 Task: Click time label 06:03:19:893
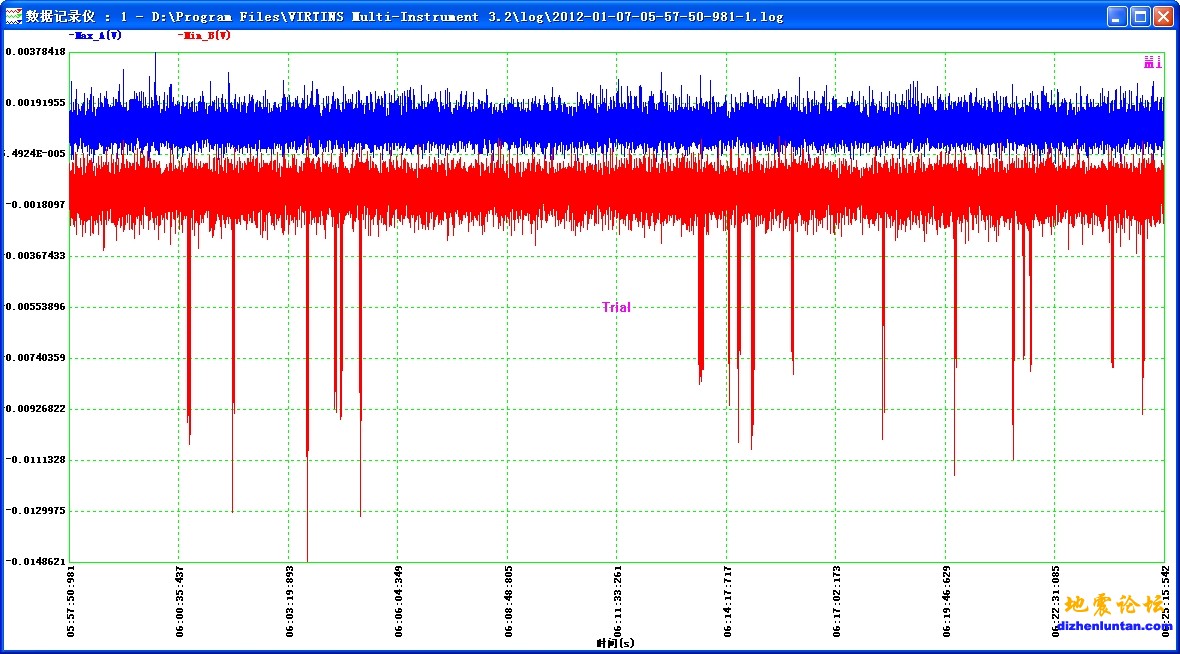pos(290,601)
